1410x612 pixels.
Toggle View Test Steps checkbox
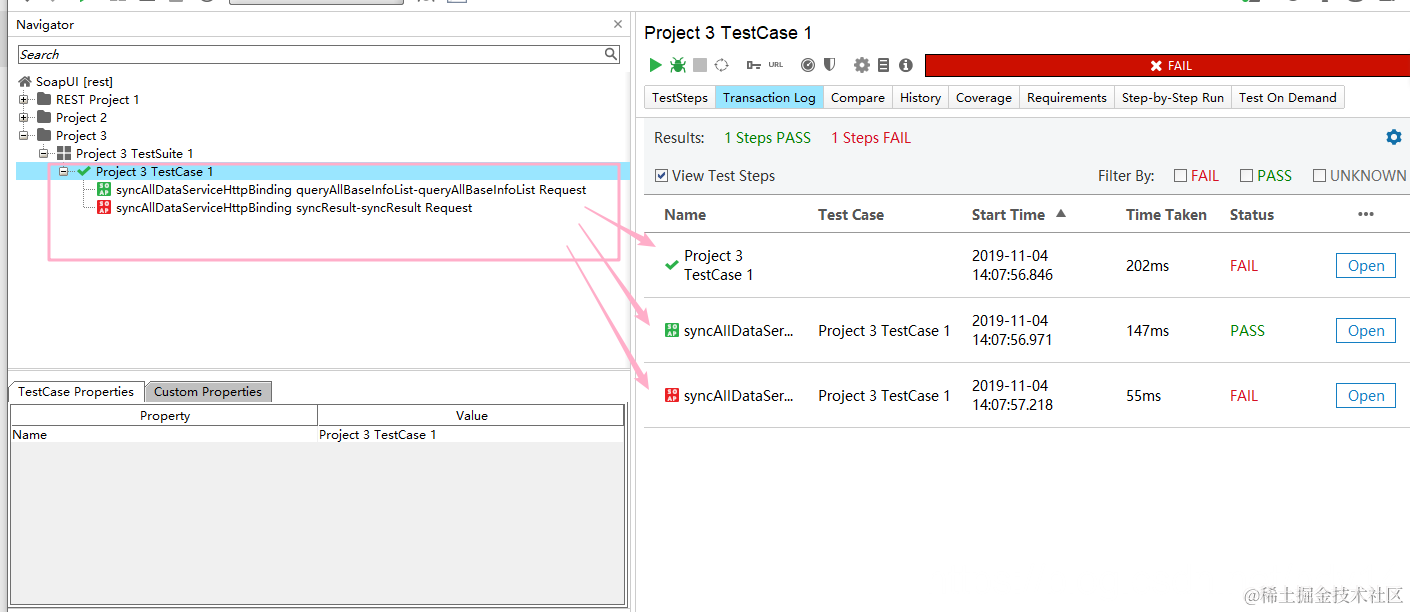(x=661, y=176)
